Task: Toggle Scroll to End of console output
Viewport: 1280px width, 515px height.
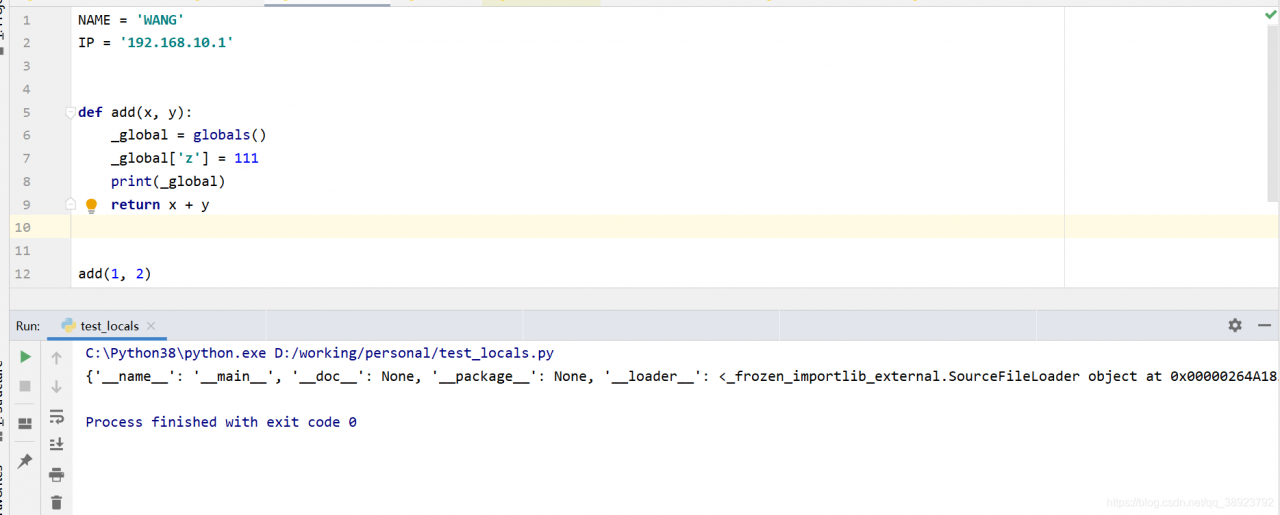Action: [57, 444]
